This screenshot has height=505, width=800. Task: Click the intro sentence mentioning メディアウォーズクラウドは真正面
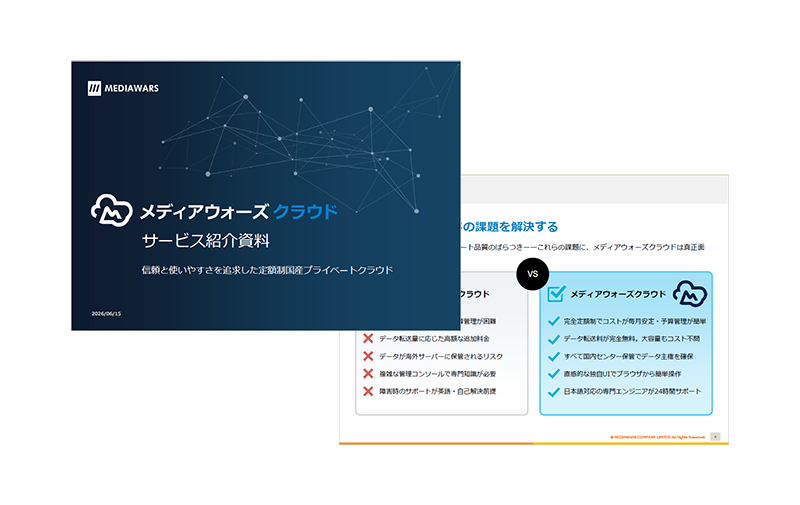point(583,247)
